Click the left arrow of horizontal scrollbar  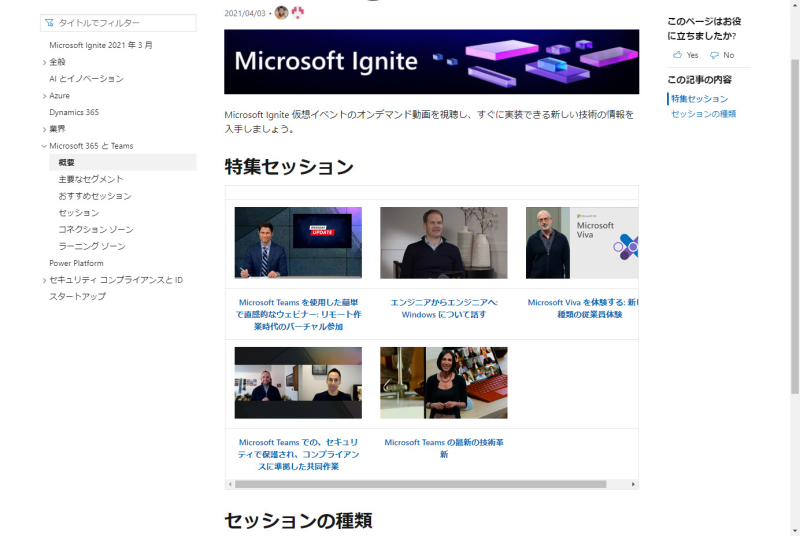tap(230, 484)
